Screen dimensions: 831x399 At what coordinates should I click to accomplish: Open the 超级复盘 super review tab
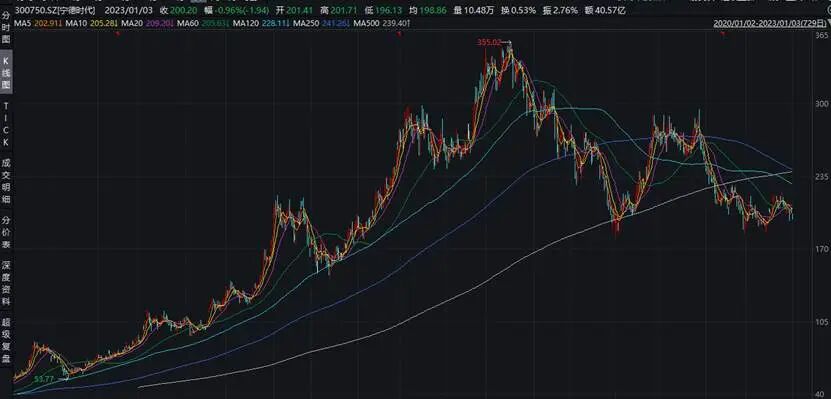[6, 340]
